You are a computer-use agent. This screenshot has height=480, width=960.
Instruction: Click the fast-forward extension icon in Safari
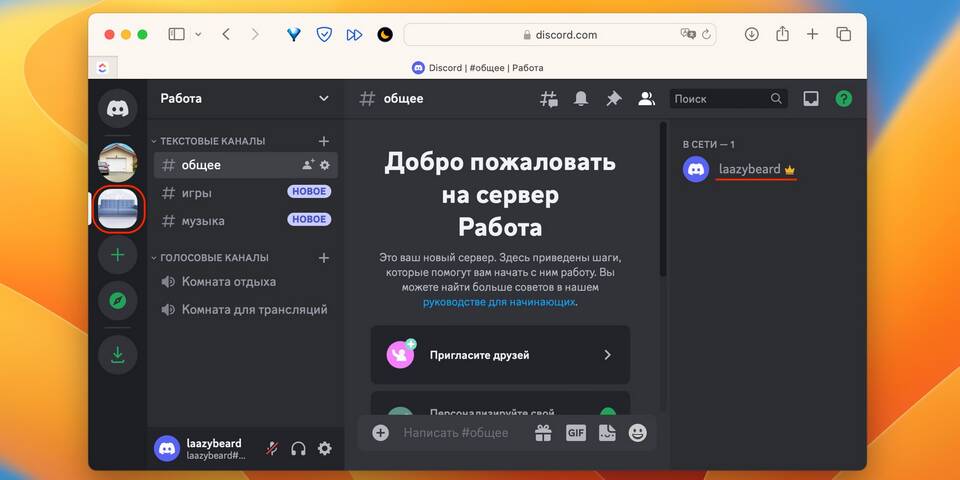click(x=354, y=34)
